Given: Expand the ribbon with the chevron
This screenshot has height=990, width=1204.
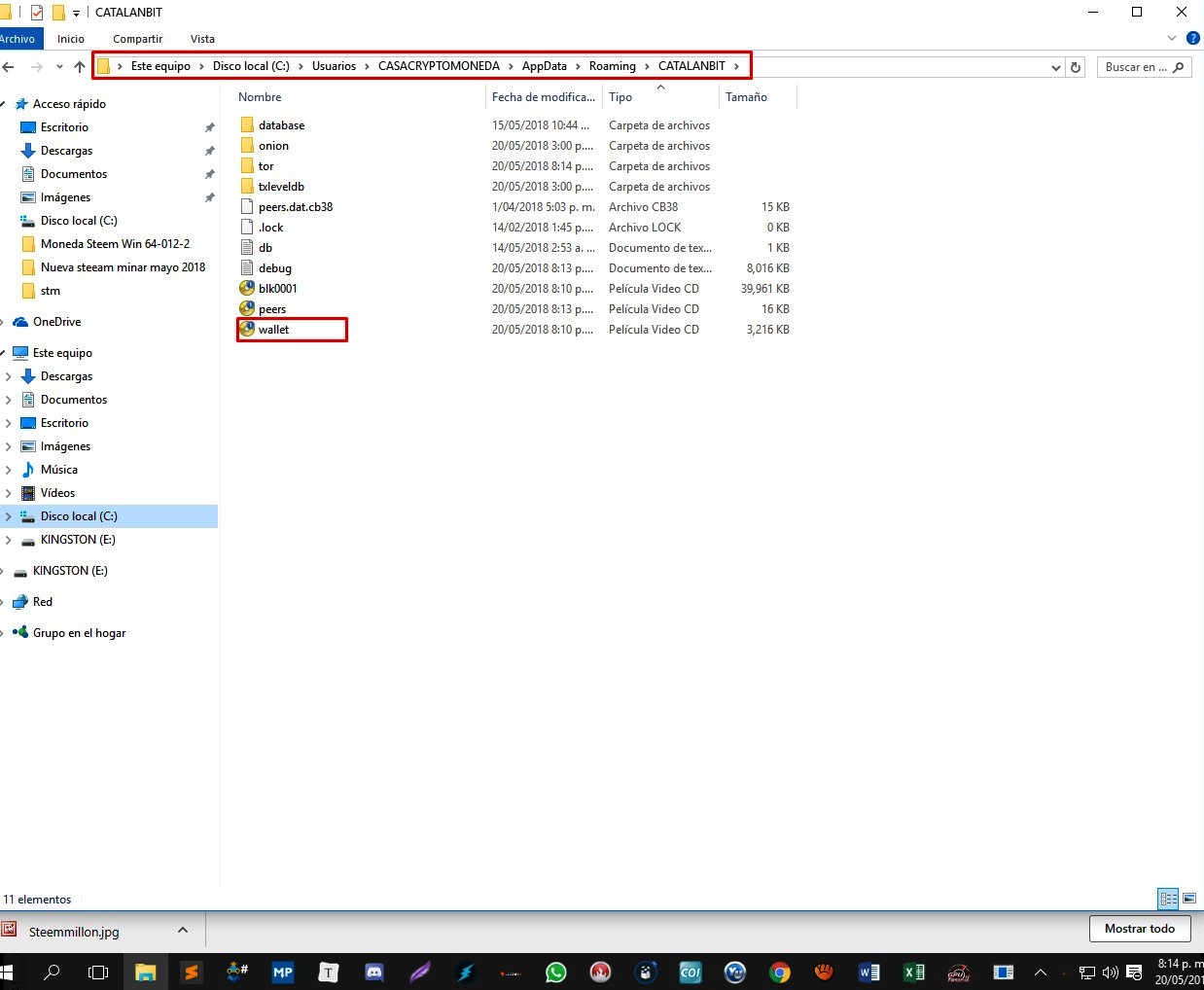Looking at the screenshot, I should (1172, 39).
